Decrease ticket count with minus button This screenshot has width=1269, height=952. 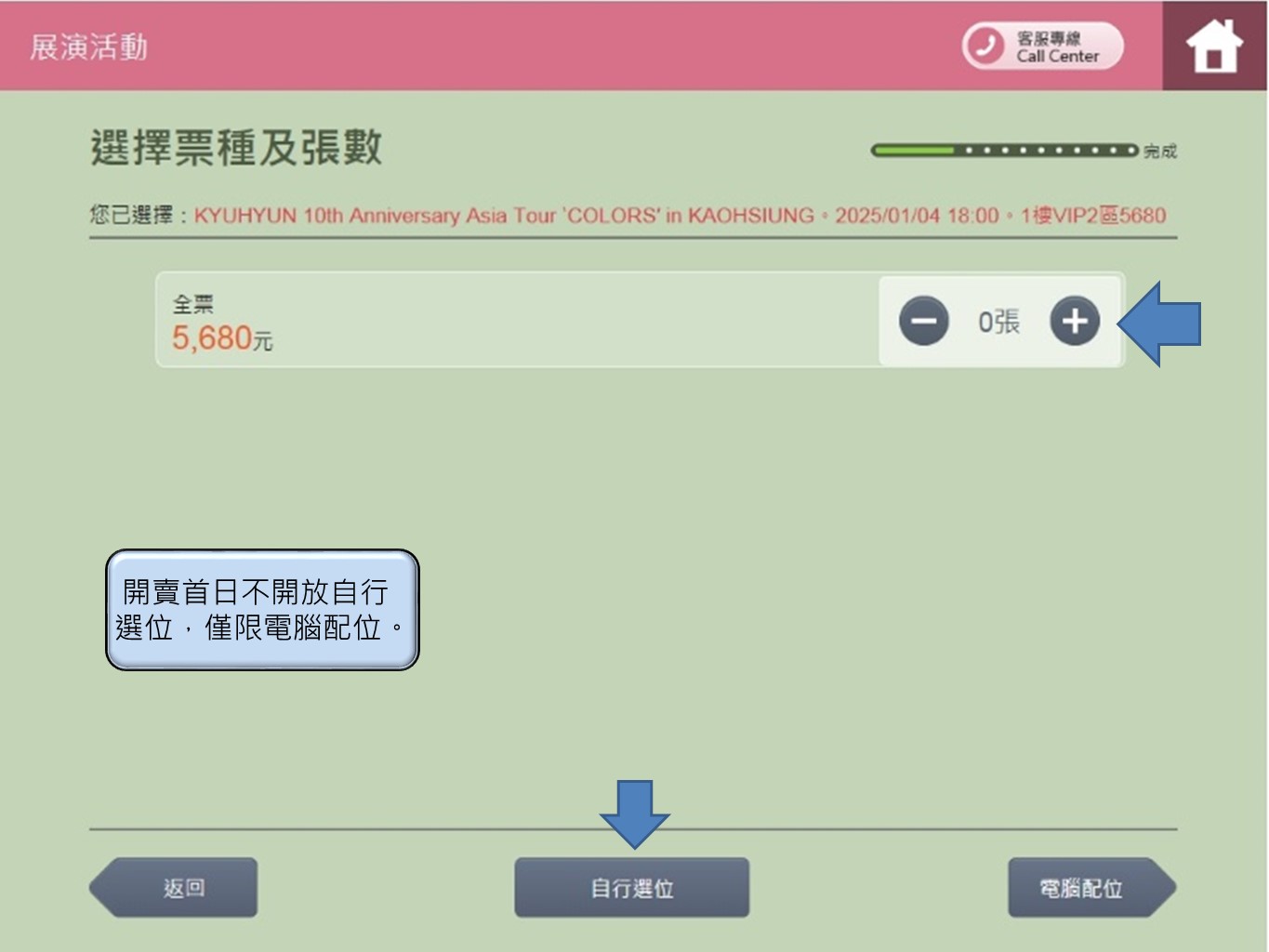923,322
